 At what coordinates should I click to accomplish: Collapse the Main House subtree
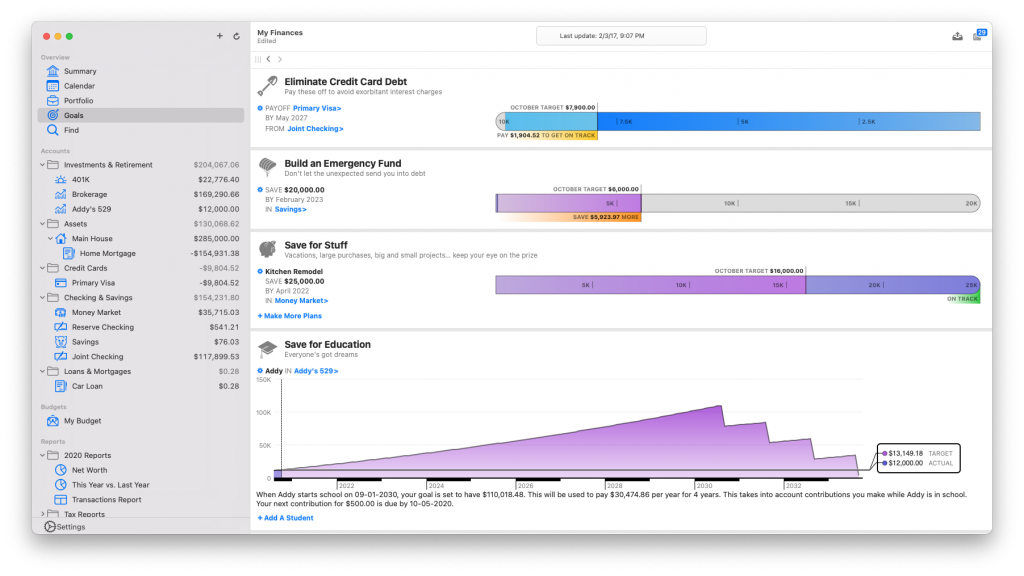click(50, 238)
